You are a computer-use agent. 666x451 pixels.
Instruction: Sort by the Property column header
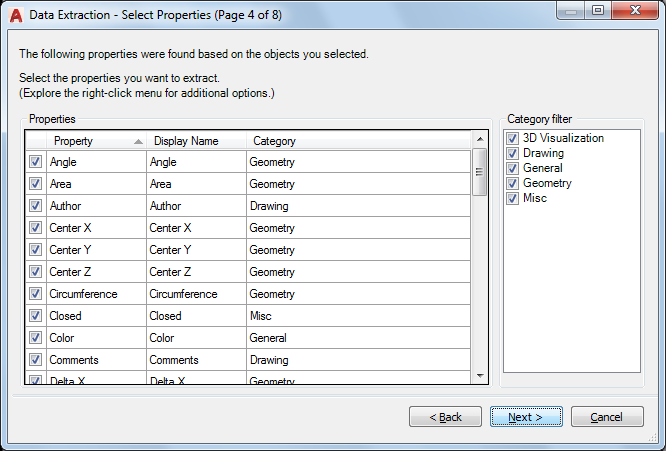(95, 141)
